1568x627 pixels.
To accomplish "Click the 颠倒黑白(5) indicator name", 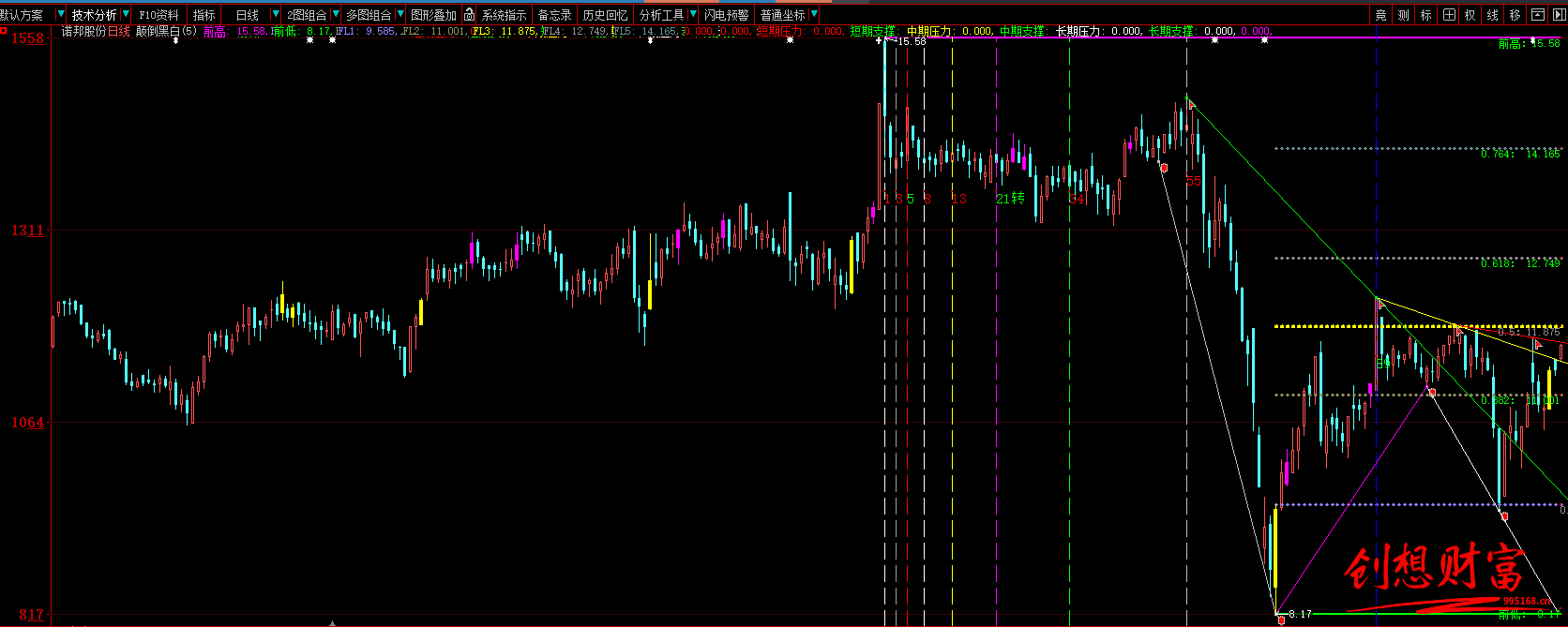I will tap(166, 31).
